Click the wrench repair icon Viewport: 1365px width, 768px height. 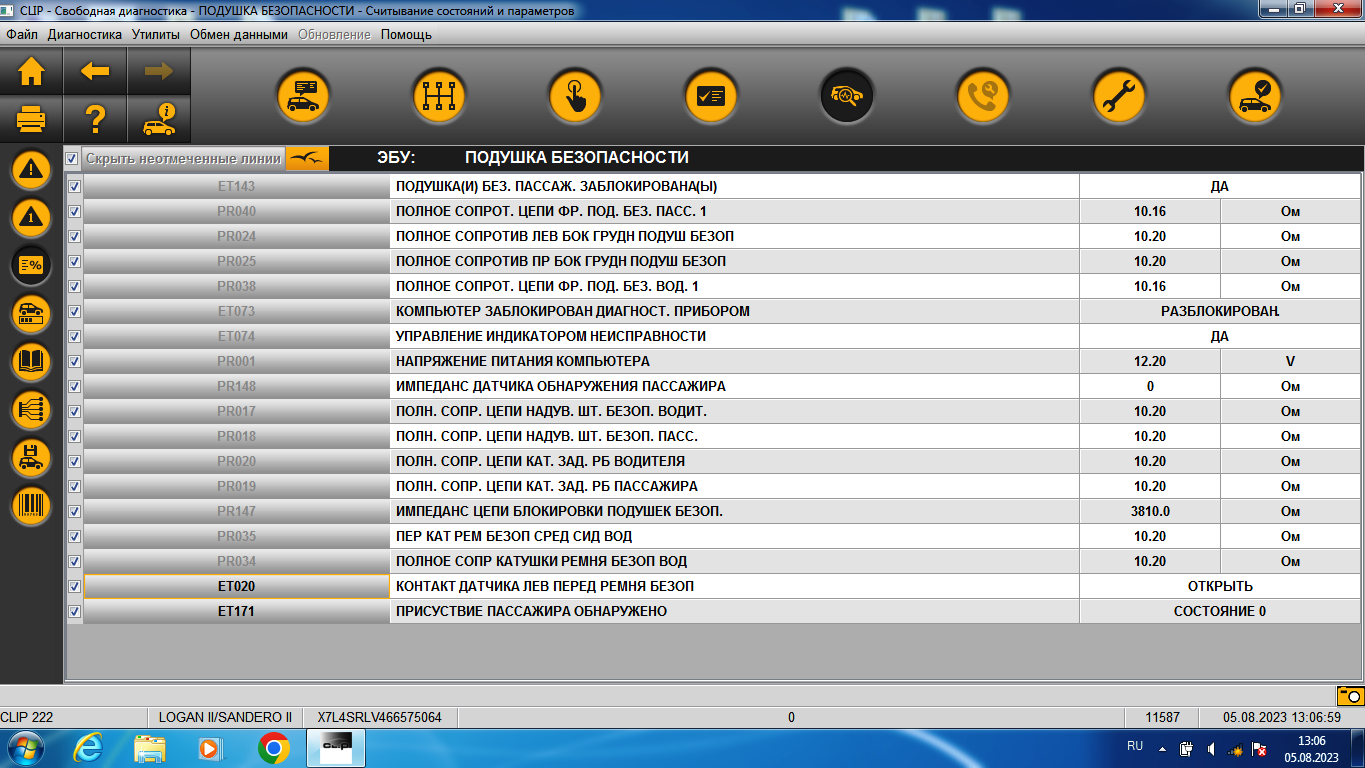click(x=1118, y=96)
